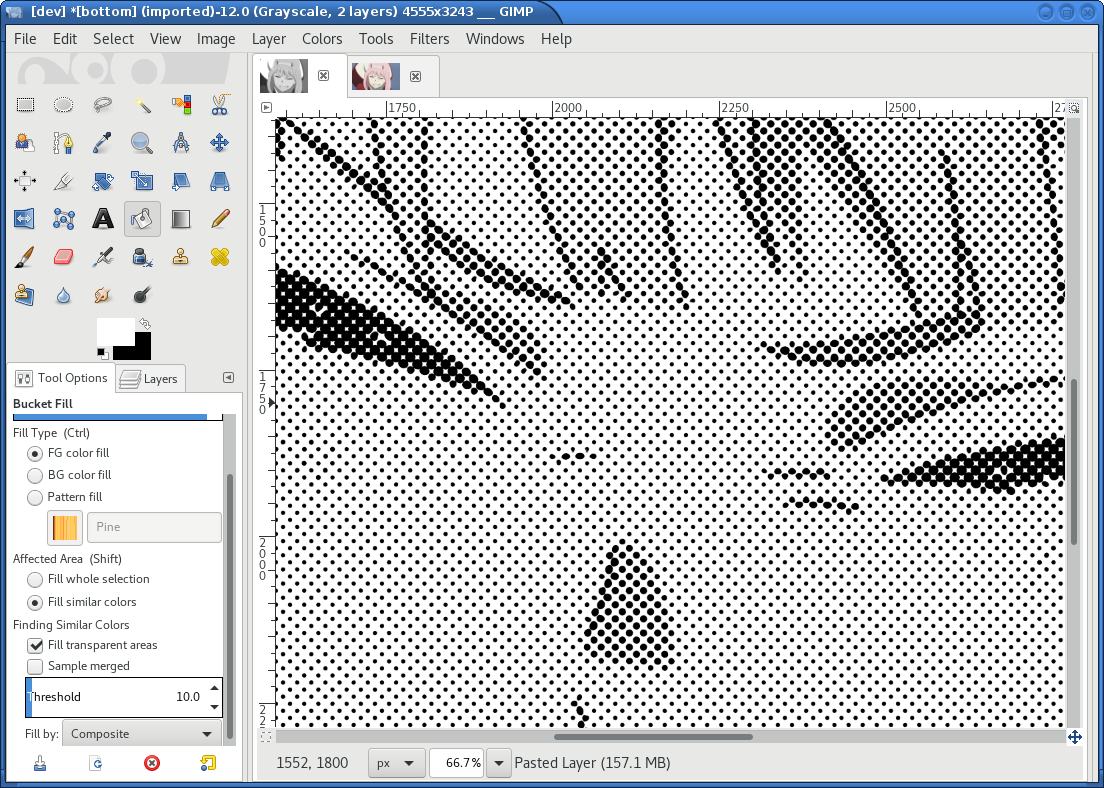Activate the Zoom magnifier tool

pos(142,143)
